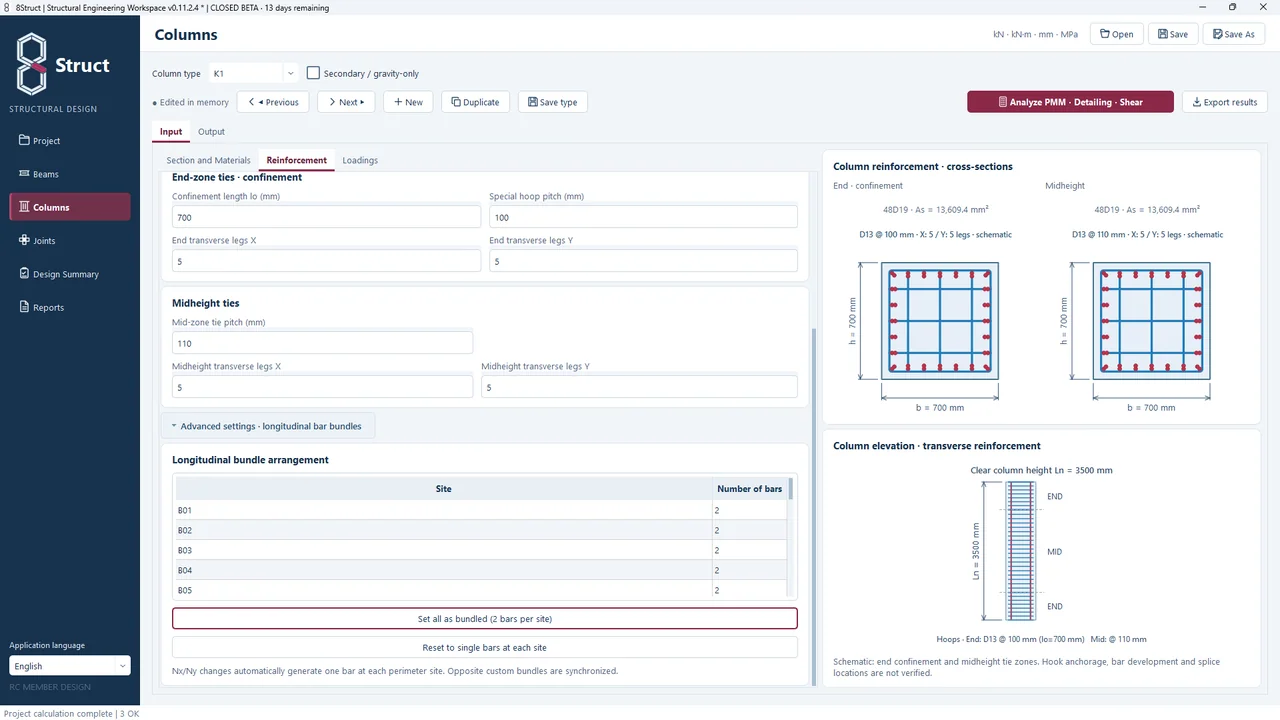This screenshot has width=1280, height=720.
Task: Duplicate the current column type
Action: tap(475, 102)
